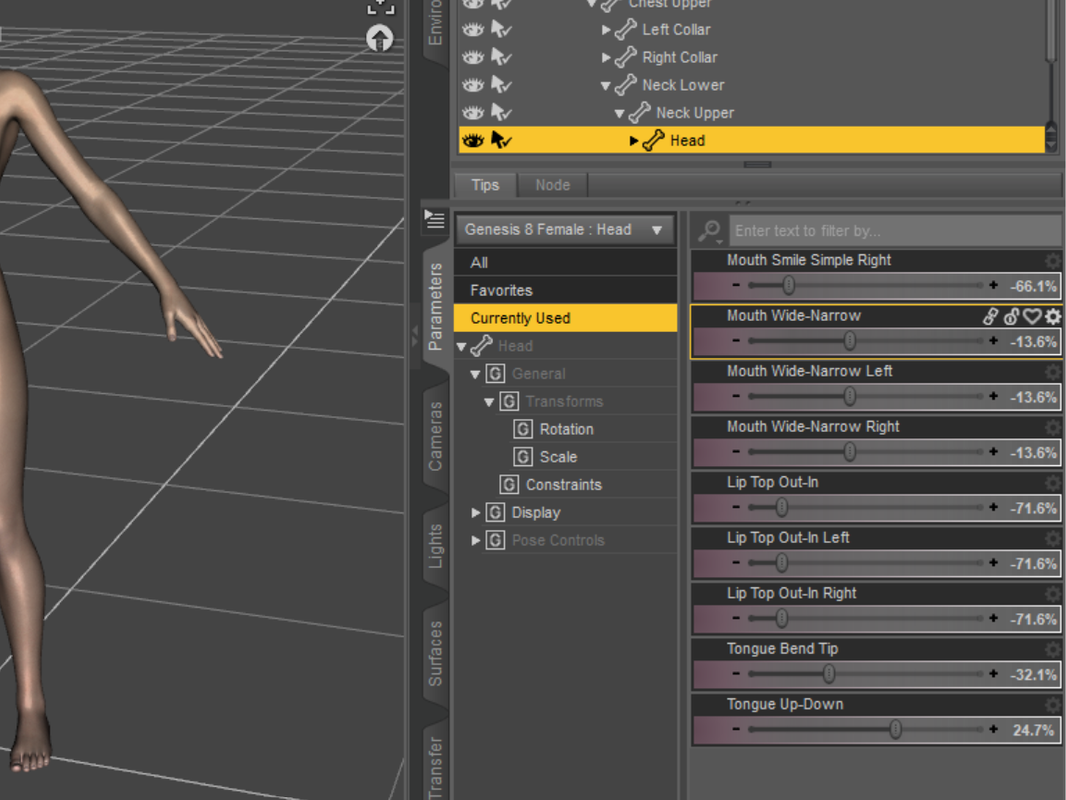Collapse the Head parameters group

[x=462, y=347]
